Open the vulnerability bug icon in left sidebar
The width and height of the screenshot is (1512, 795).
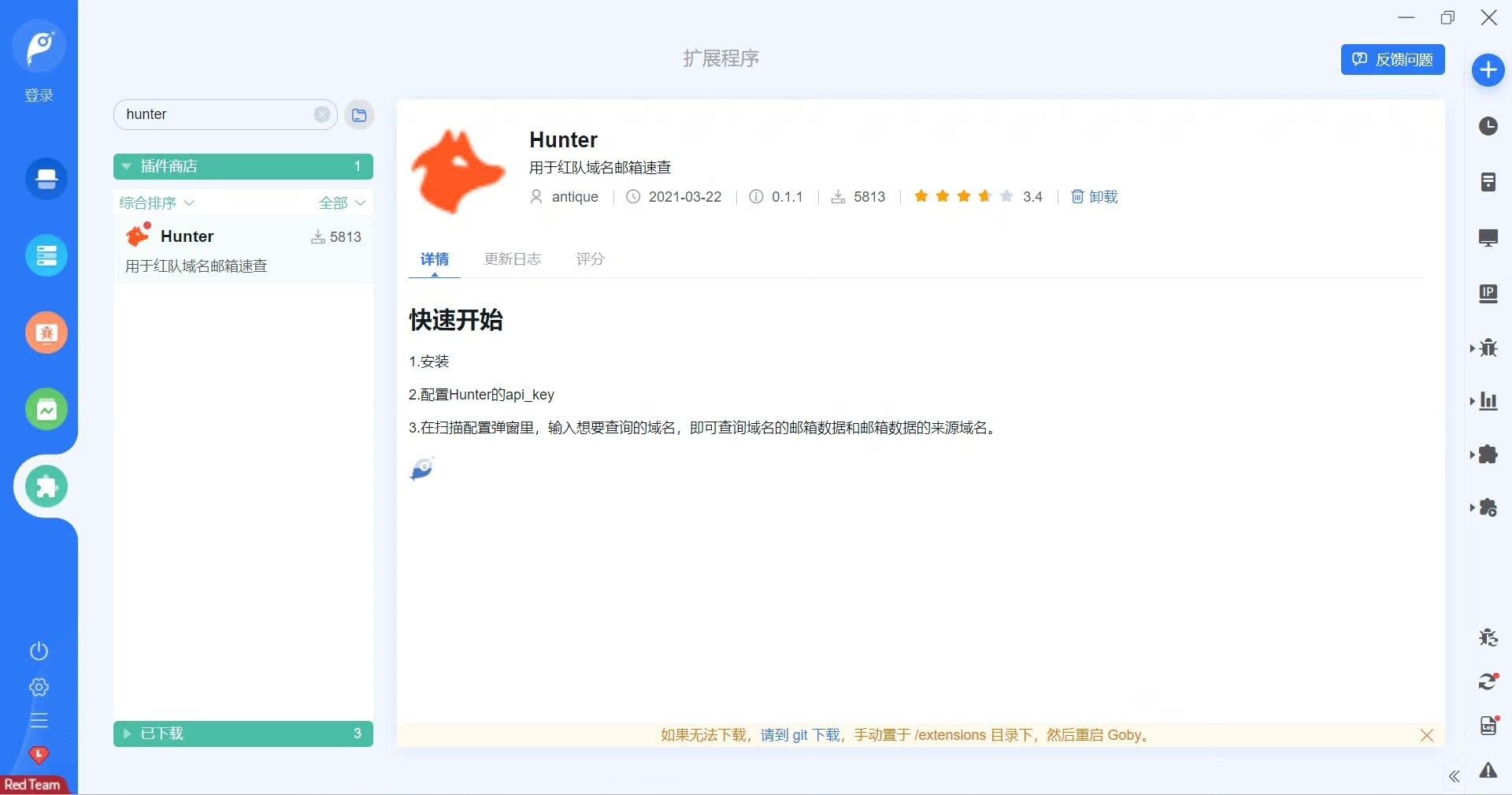point(46,332)
